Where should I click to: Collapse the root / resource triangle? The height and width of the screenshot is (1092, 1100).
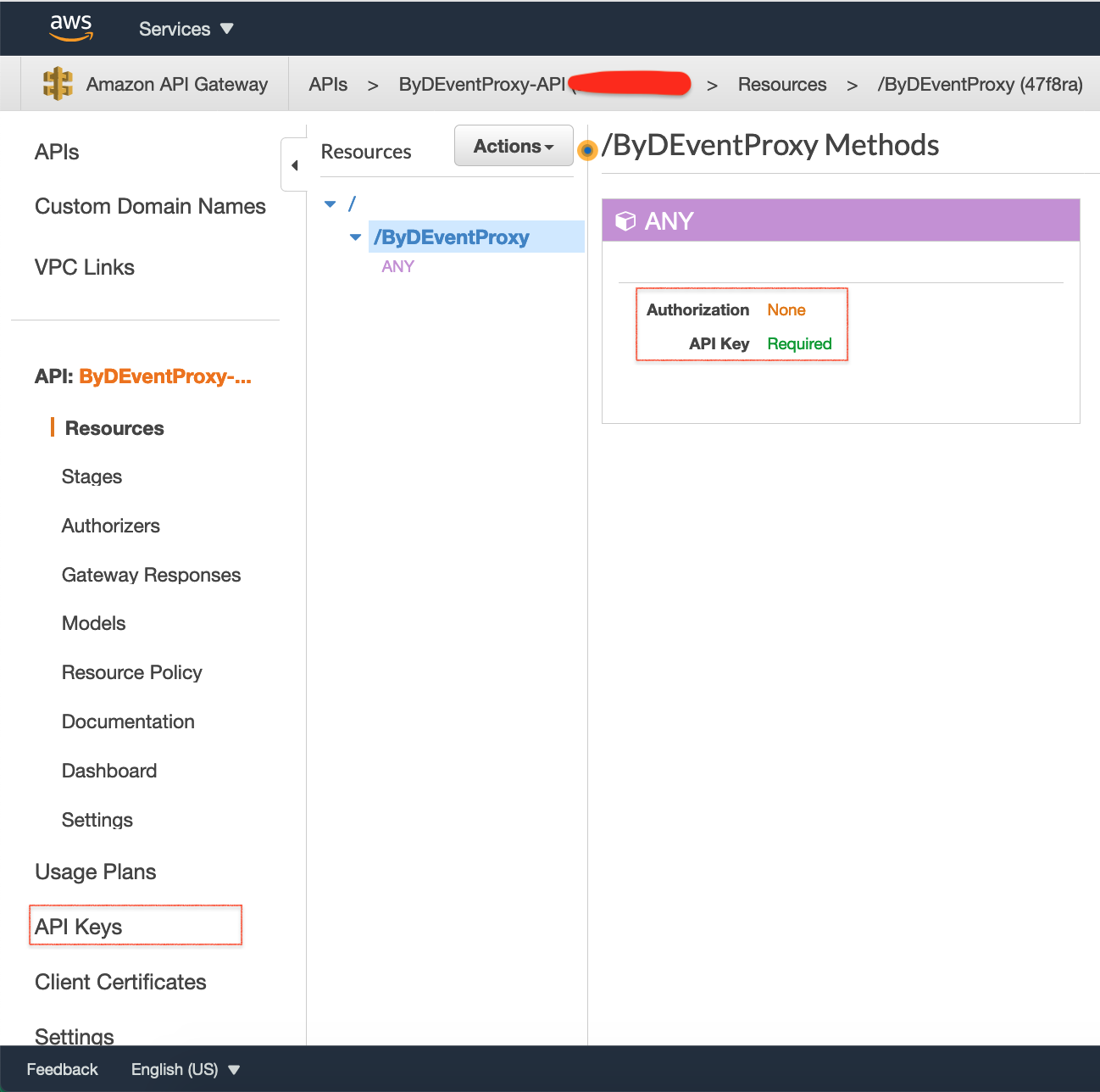pyautogui.click(x=331, y=204)
